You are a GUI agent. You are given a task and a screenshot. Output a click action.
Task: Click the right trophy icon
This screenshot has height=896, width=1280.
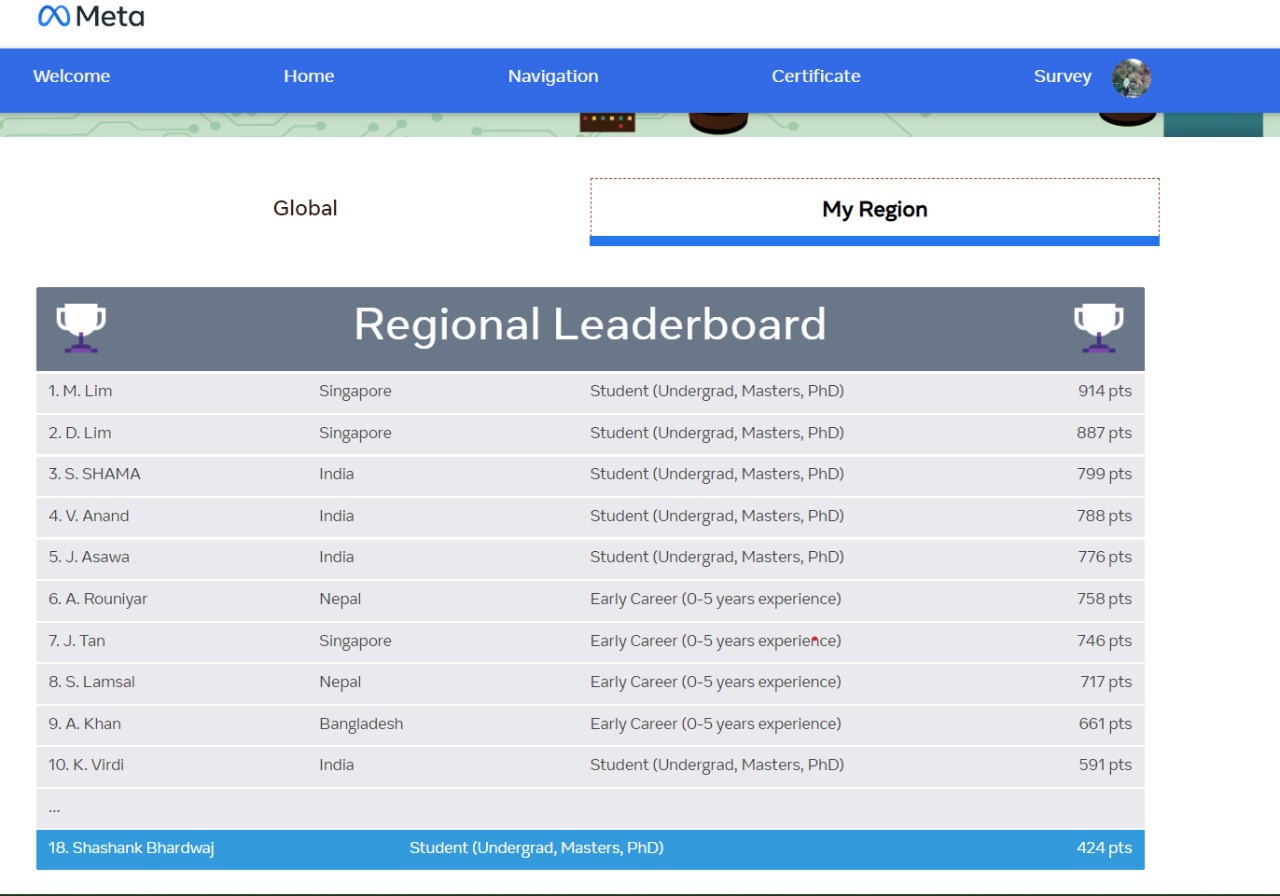point(1098,328)
